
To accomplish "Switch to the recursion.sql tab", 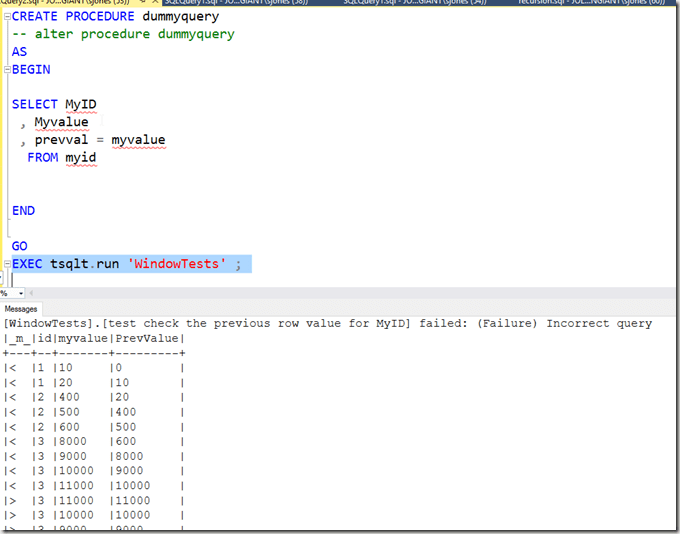I will [590, 3].
